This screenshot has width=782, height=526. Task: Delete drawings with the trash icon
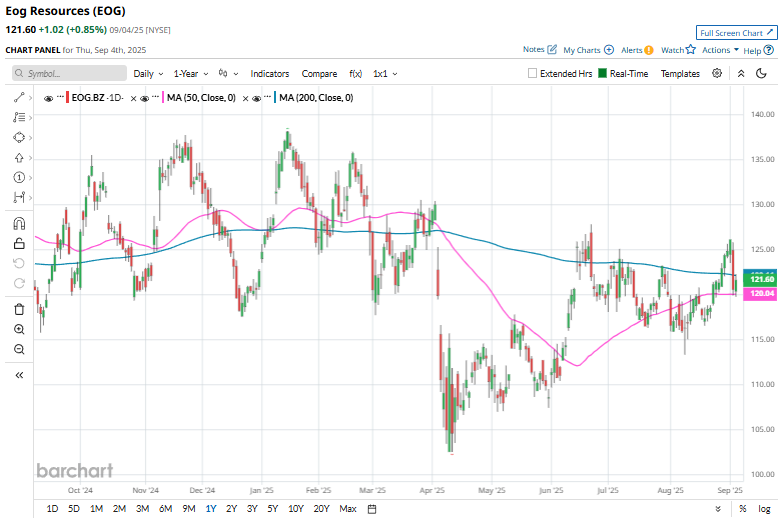click(x=19, y=309)
